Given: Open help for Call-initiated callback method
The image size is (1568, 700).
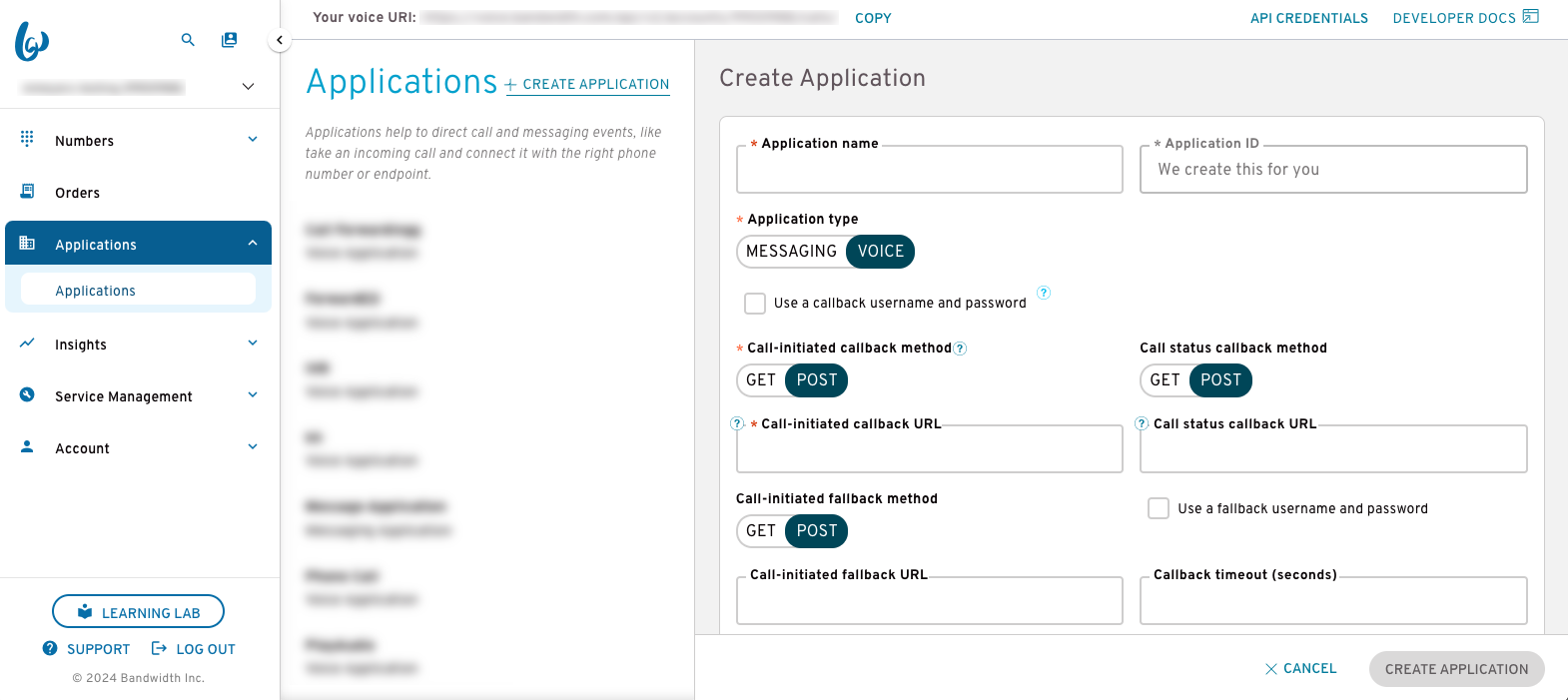Looking at the screenshot, I should [x=960, y=349].
